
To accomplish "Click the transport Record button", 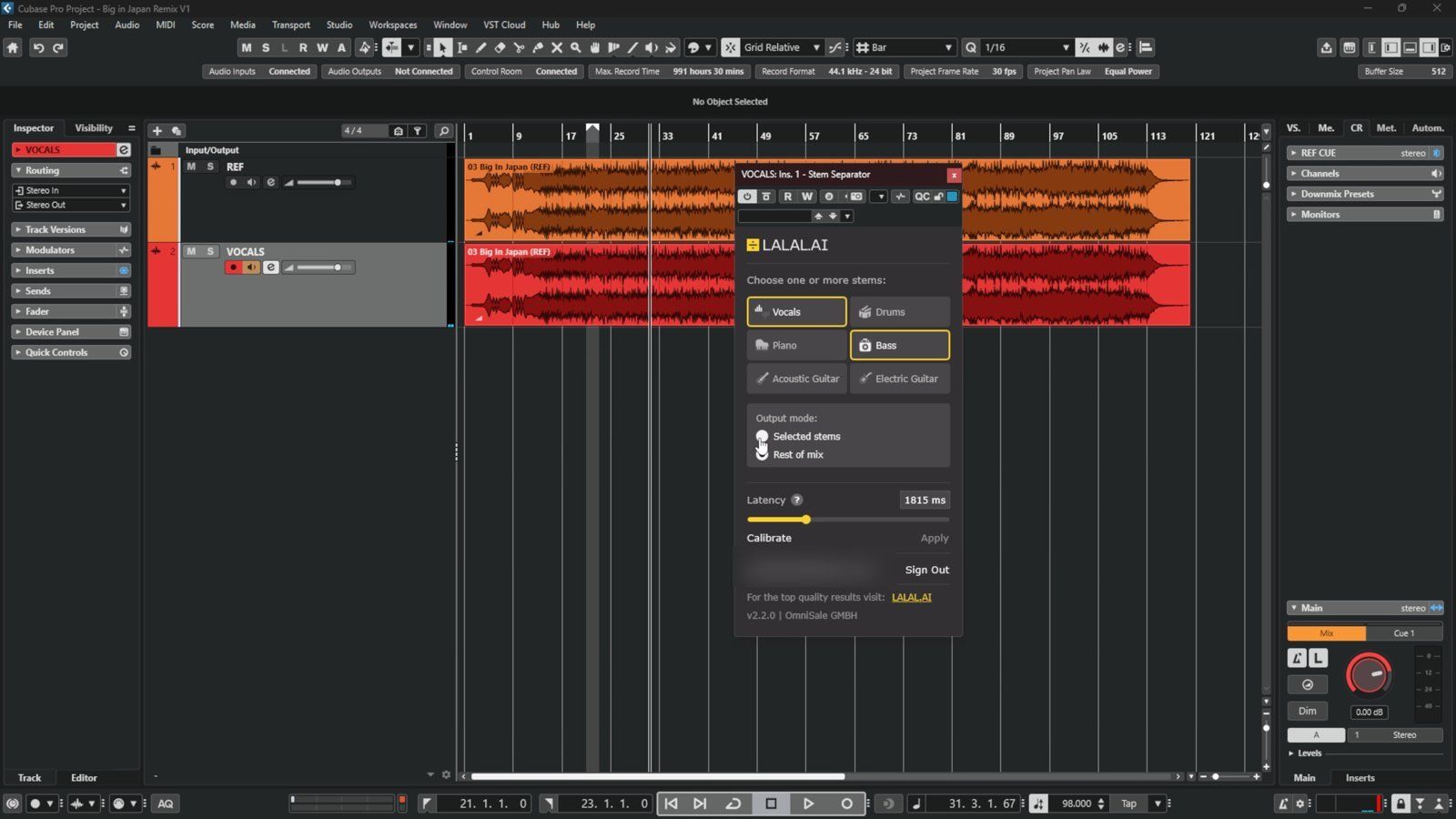I will 846,804.
